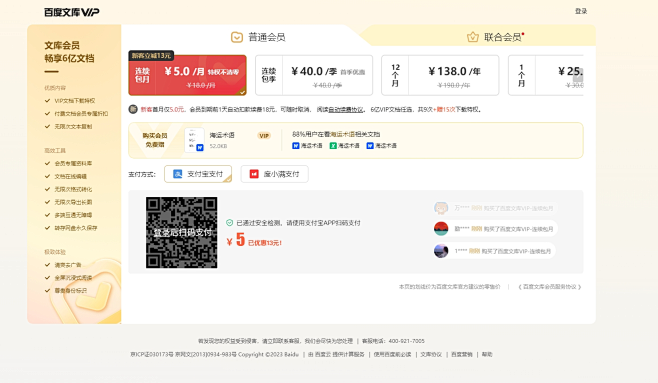Click the avatar of buyer 1****
658x383 pixels.
point(441,251)
